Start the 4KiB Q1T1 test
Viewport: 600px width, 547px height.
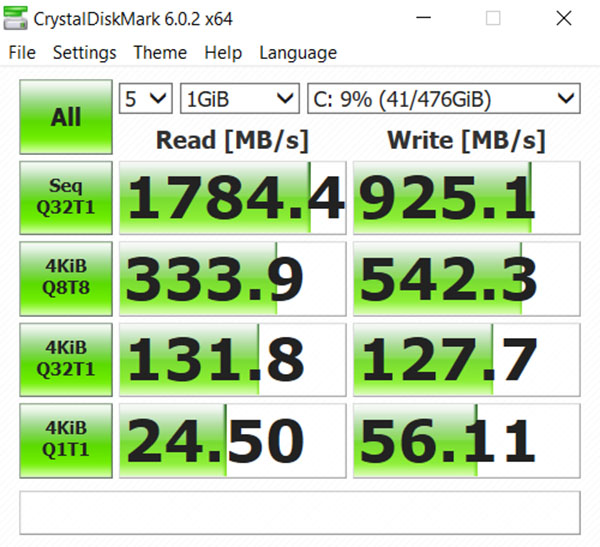pos(66,440)
